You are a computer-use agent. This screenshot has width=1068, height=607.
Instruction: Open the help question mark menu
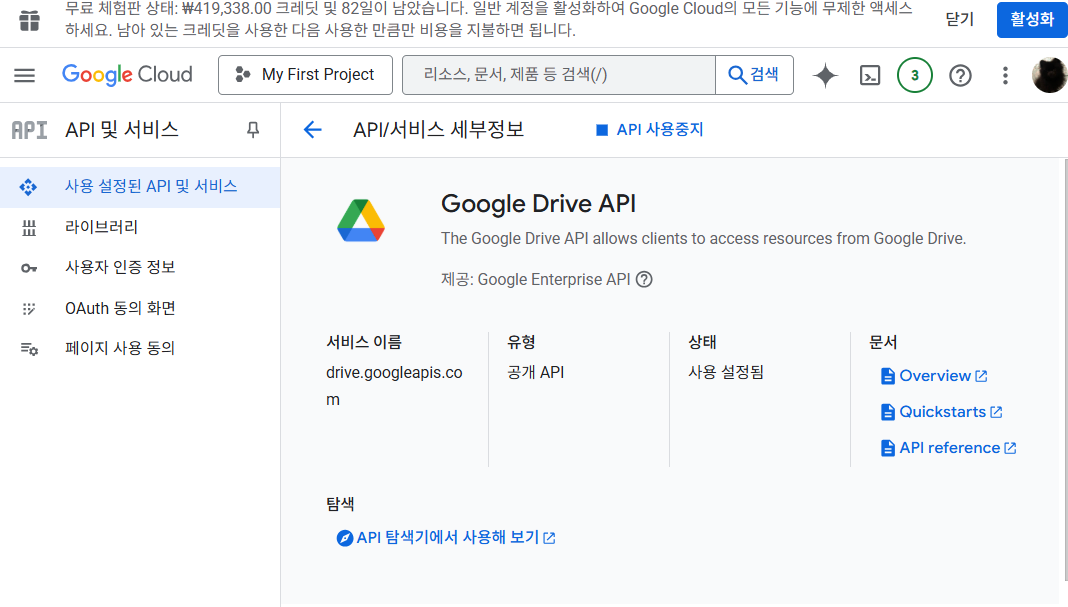960,75
